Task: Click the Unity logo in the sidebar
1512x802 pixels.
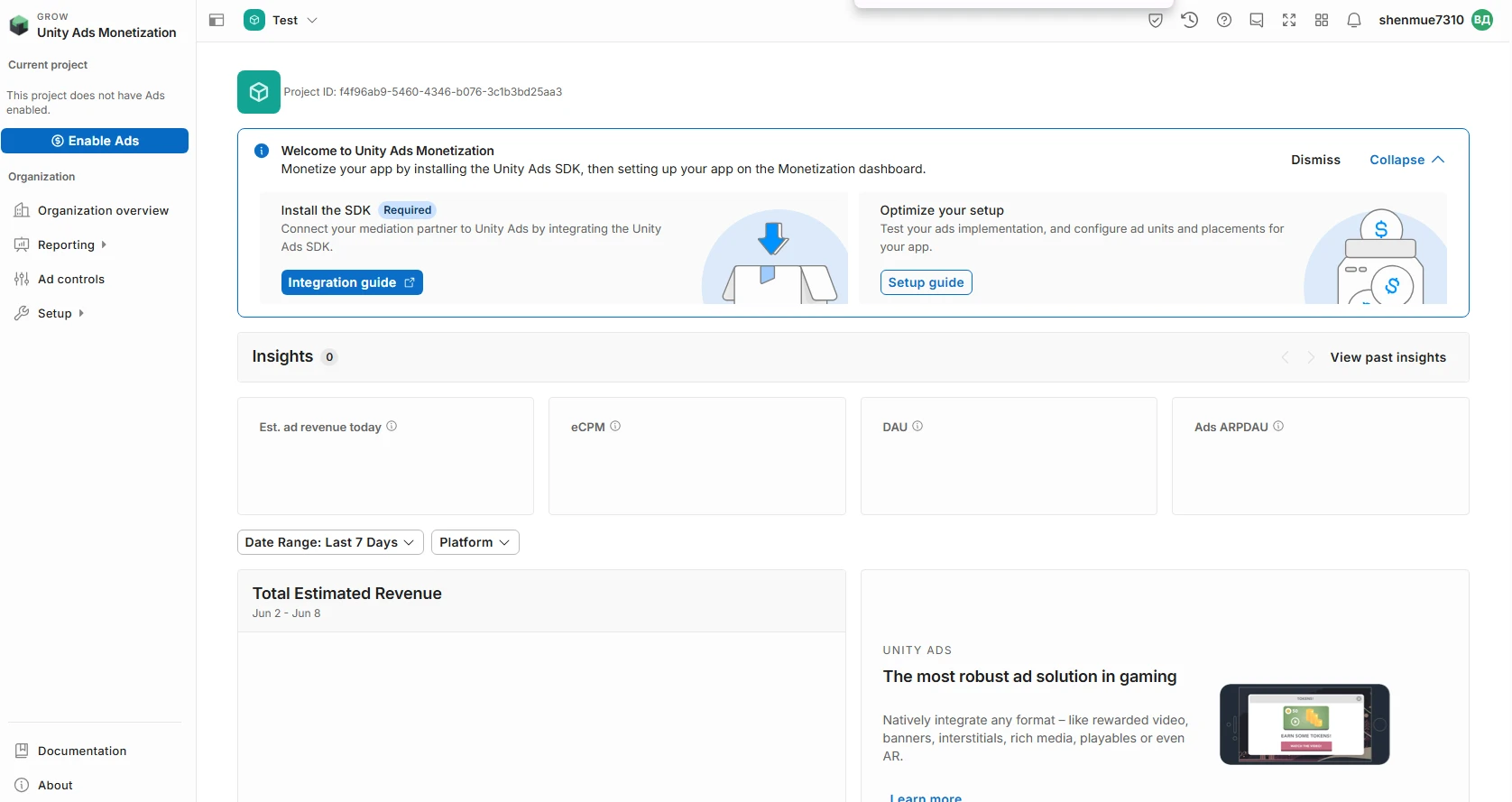Action: click(x=19, y=25)
